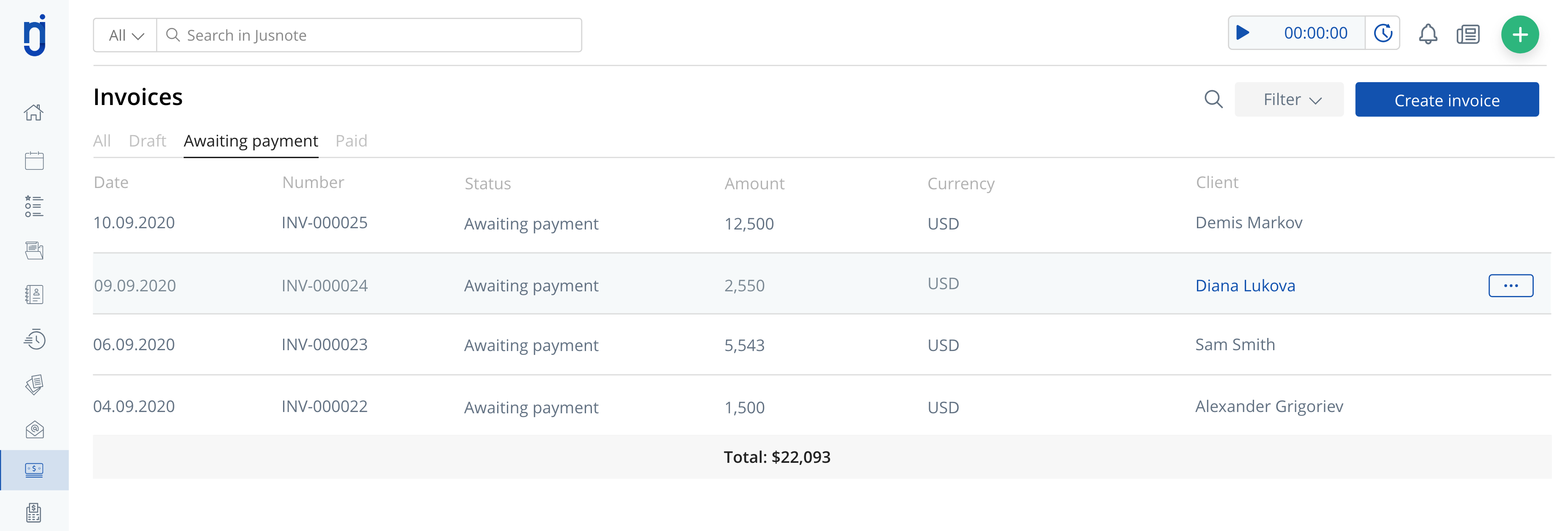Click date 04.09.2020
The image size is (1568, 531).
pyautogui.click(x=134, y=406)
